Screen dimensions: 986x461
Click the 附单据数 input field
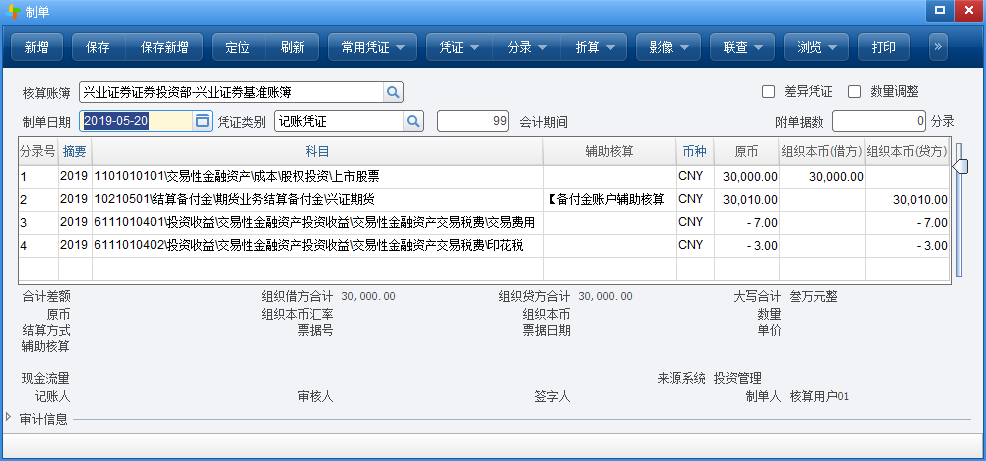click(879, 121)
